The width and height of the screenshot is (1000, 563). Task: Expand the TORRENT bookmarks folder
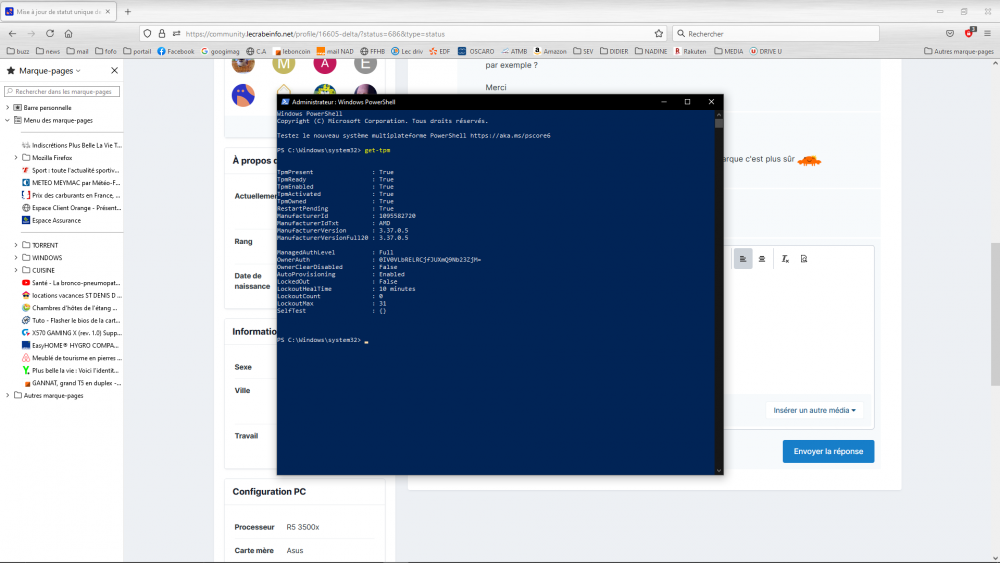click(x=46, y=245)
